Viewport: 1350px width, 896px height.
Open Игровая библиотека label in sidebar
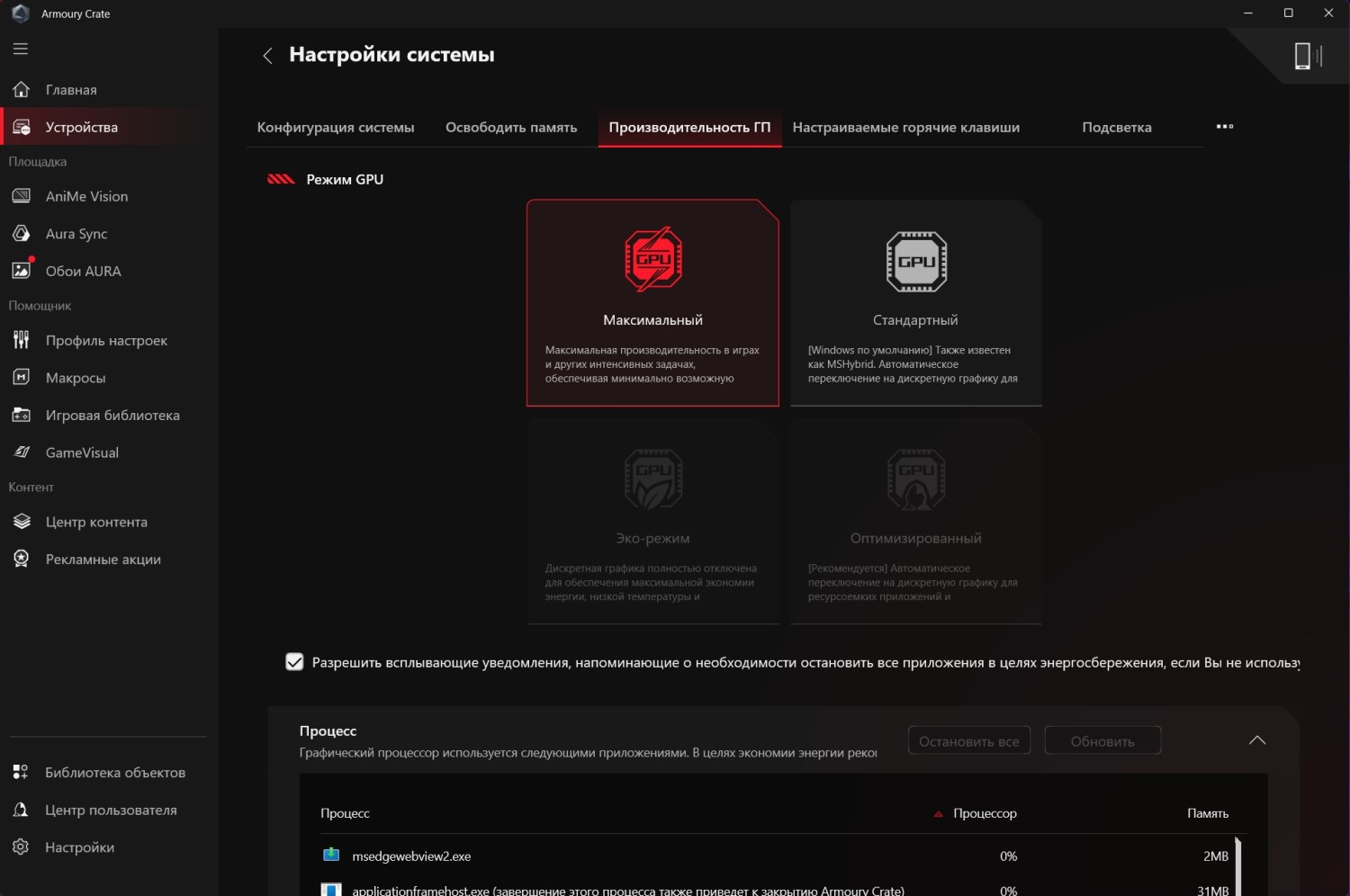point(112,416)
